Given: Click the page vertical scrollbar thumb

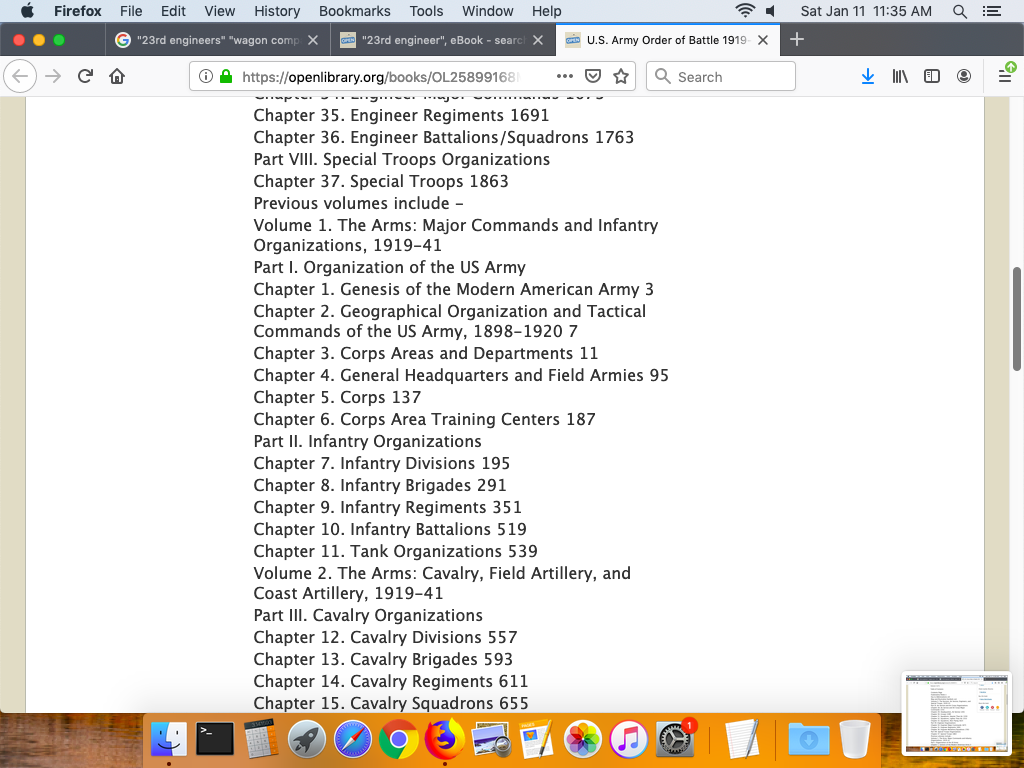Looking at the screenshot, I should pos(1017,318).
